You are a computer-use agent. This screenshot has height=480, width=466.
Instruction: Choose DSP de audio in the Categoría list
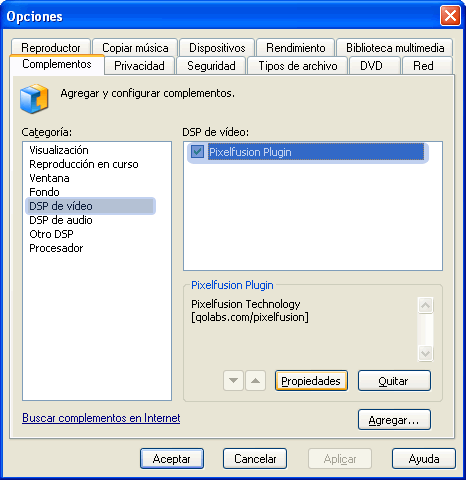[61, 220]
